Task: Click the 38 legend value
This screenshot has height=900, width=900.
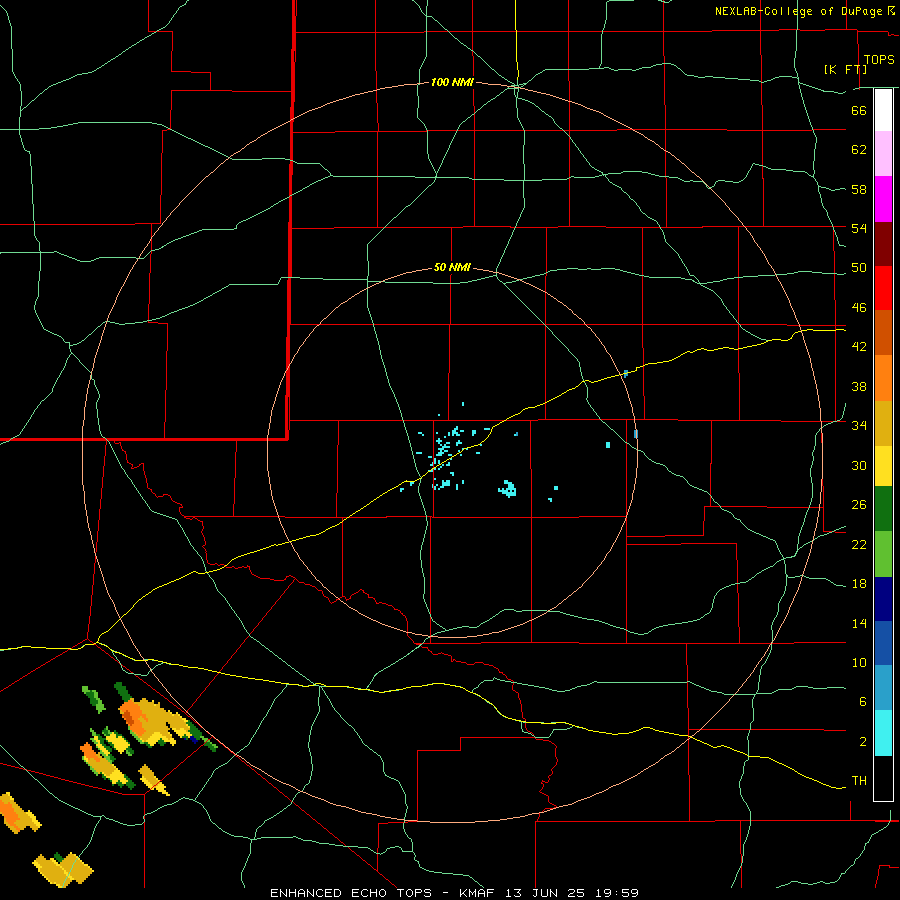Action: (859, 386)
